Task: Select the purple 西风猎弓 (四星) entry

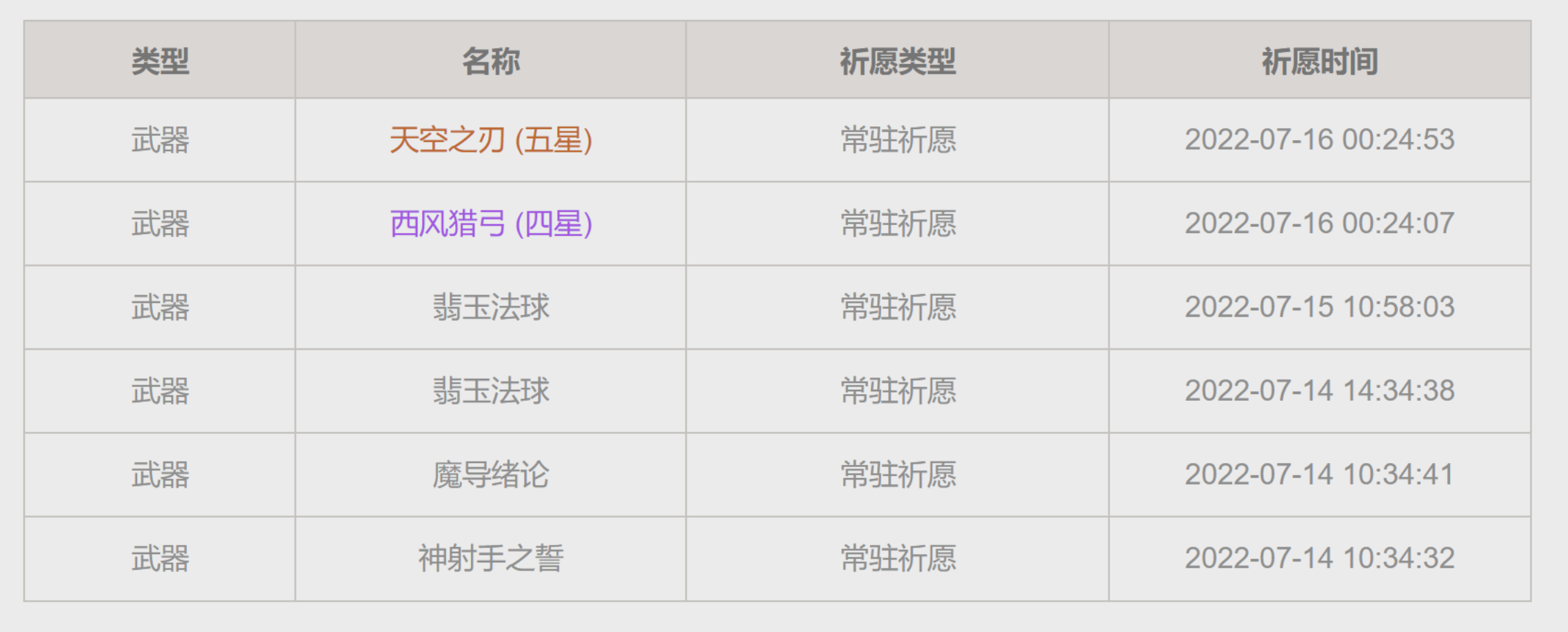Action: (490, 224)
